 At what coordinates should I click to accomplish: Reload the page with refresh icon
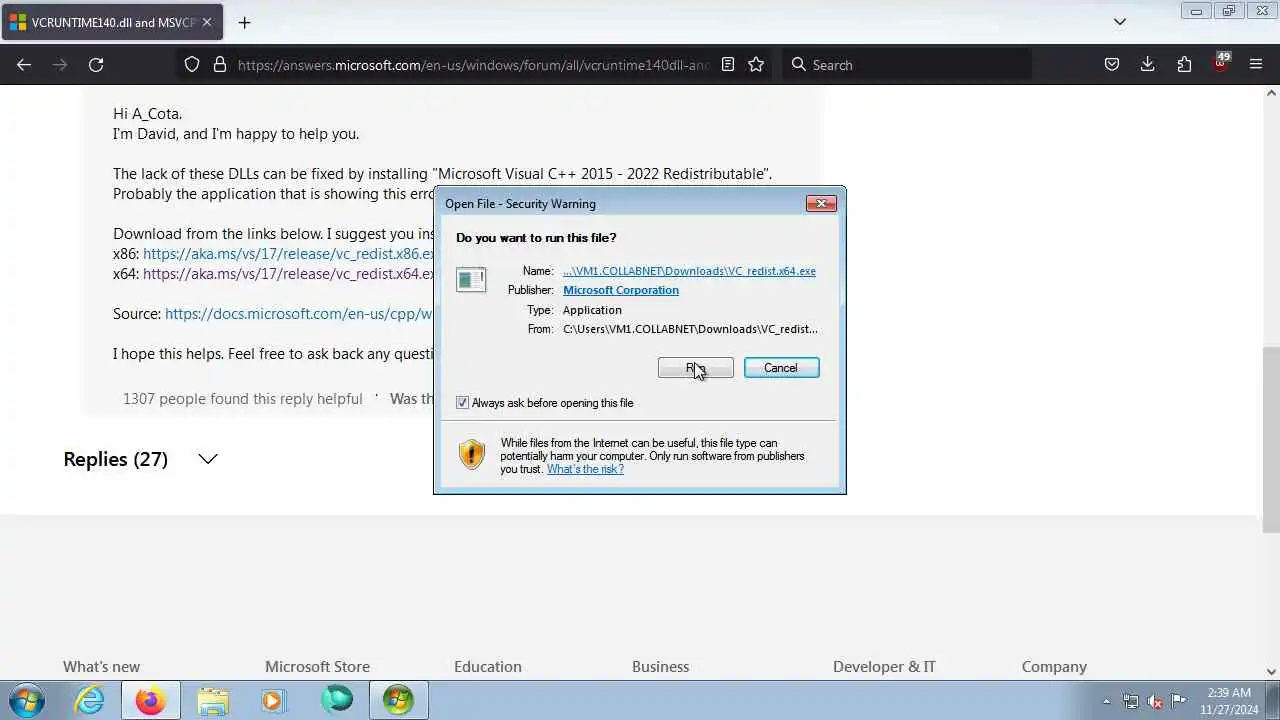coord(96,65)
